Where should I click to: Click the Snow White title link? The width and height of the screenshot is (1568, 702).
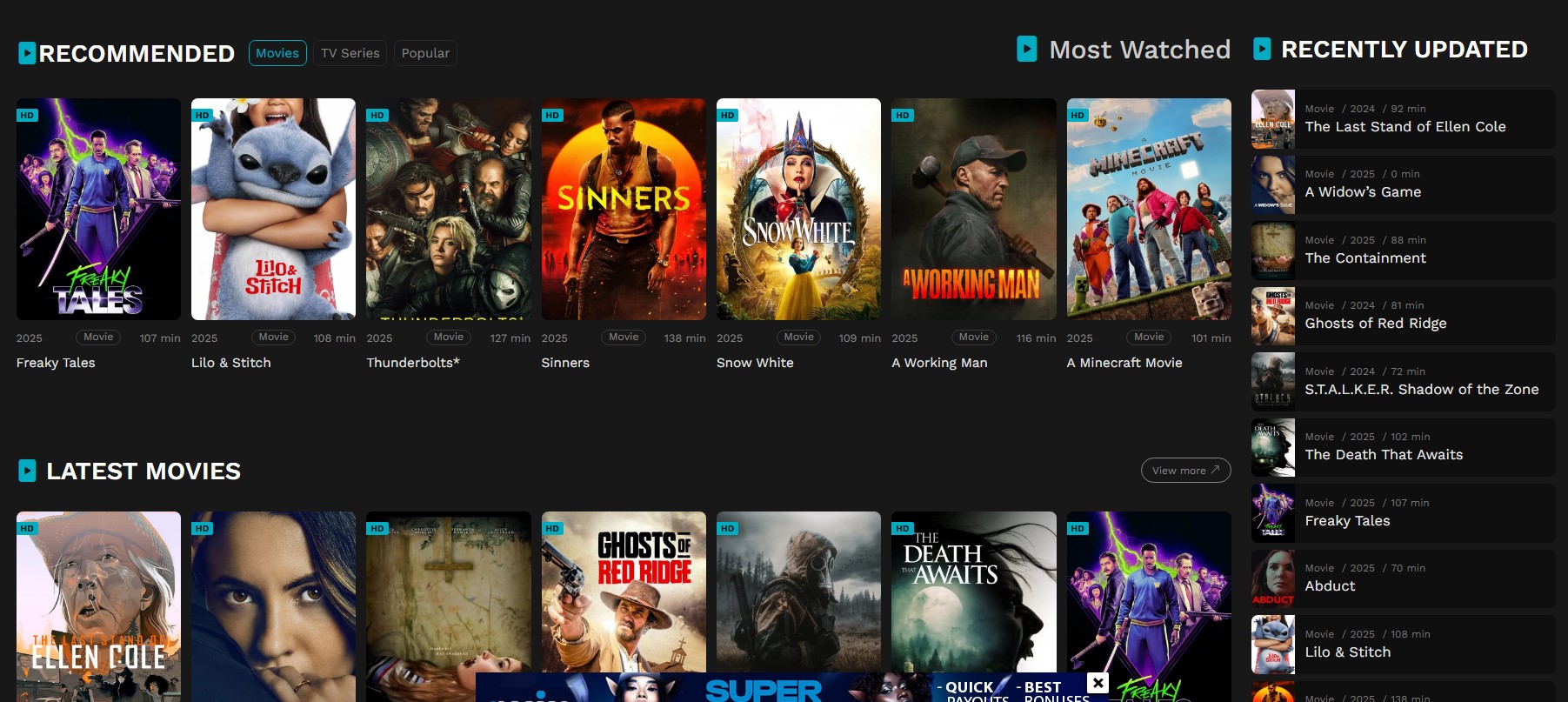tap(755, 363)
